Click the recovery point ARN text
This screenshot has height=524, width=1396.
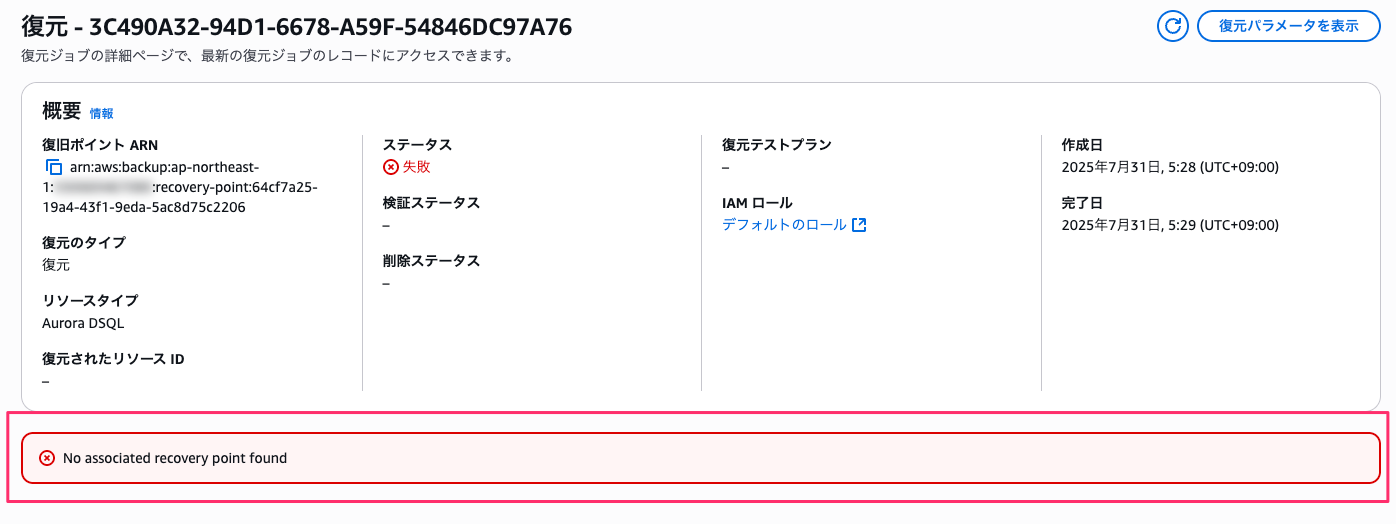point(181,187)
